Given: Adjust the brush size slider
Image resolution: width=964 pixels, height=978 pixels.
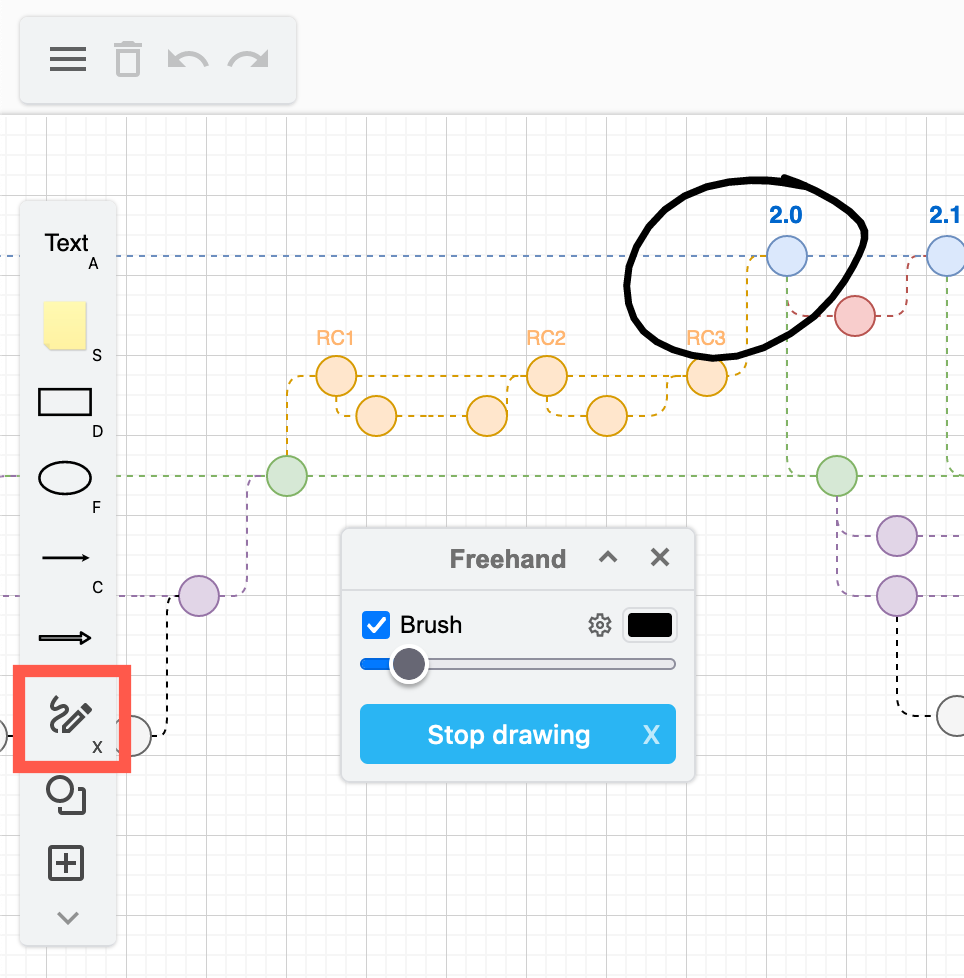Looking at the screenshot, I should tap(410, 664).
